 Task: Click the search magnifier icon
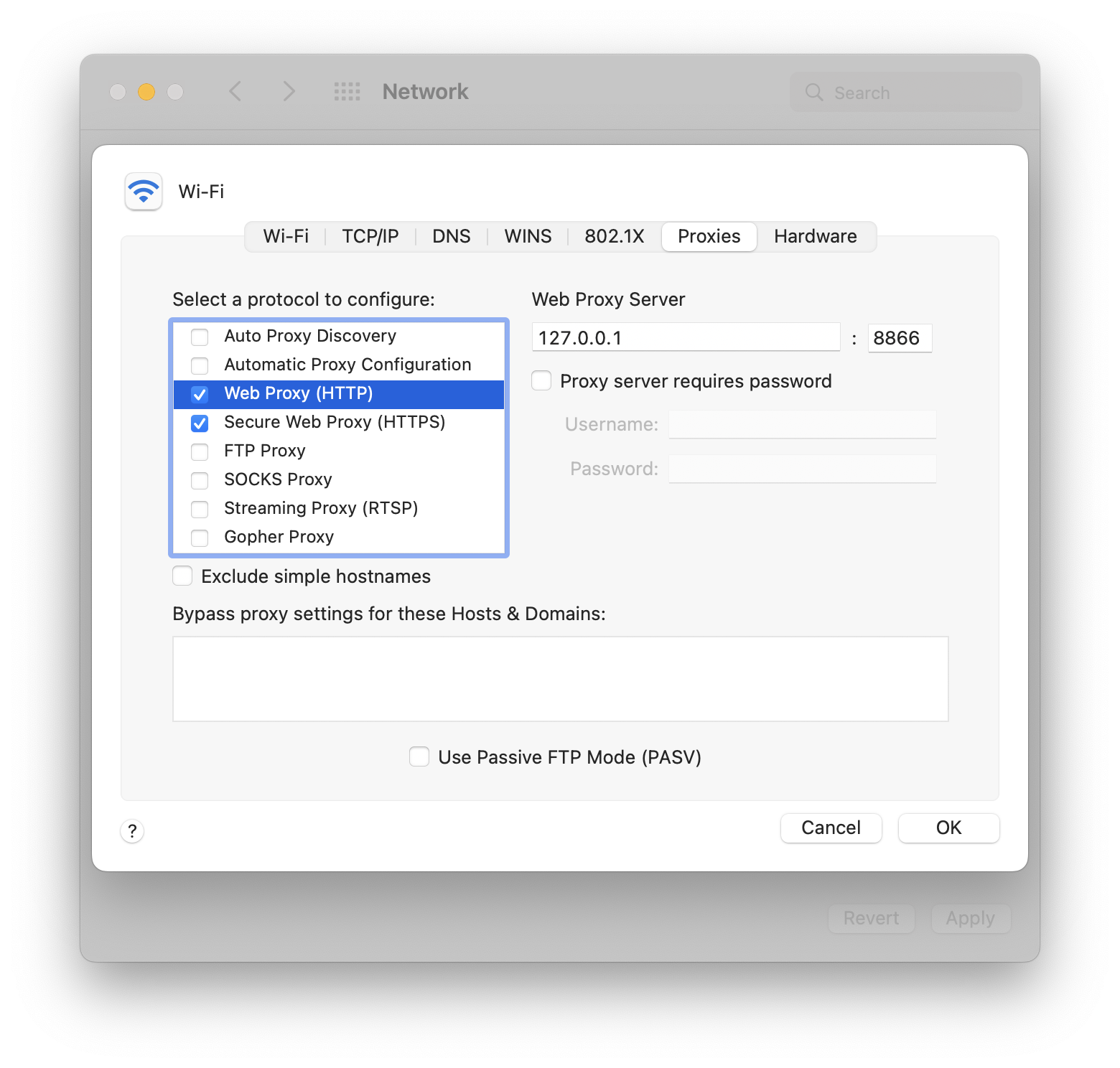814,92
